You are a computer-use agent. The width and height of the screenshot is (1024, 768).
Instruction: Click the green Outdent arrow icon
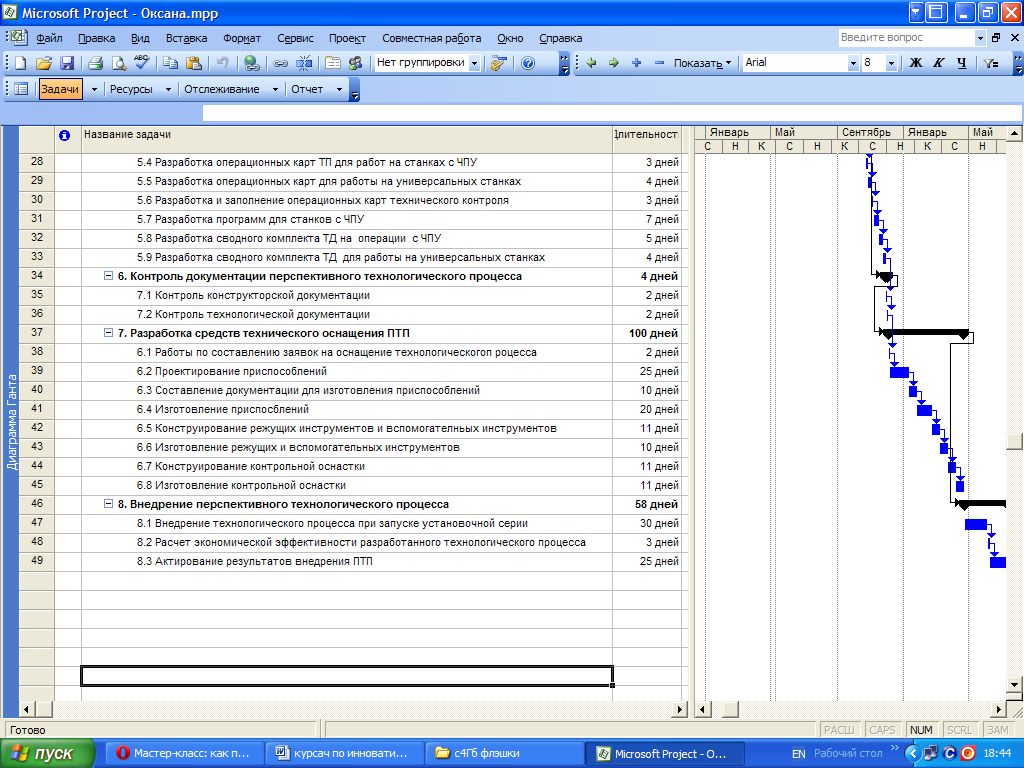click(x=591, y=63)
